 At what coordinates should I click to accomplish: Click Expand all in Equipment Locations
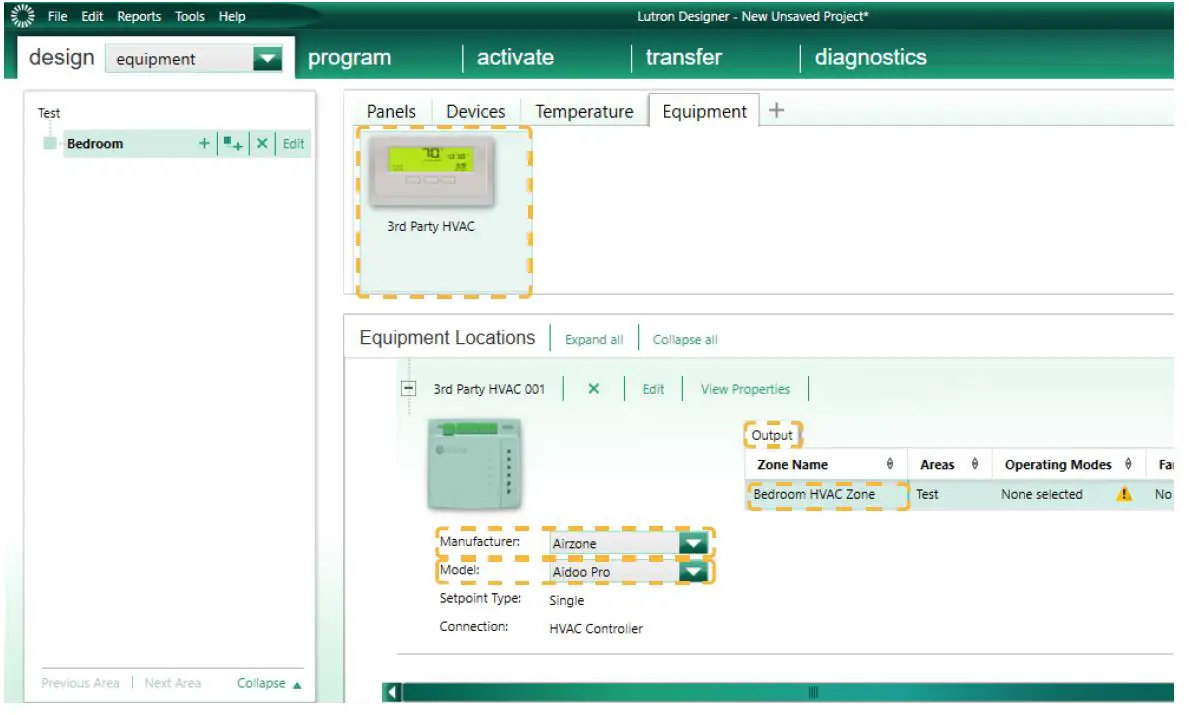(594, 339)
